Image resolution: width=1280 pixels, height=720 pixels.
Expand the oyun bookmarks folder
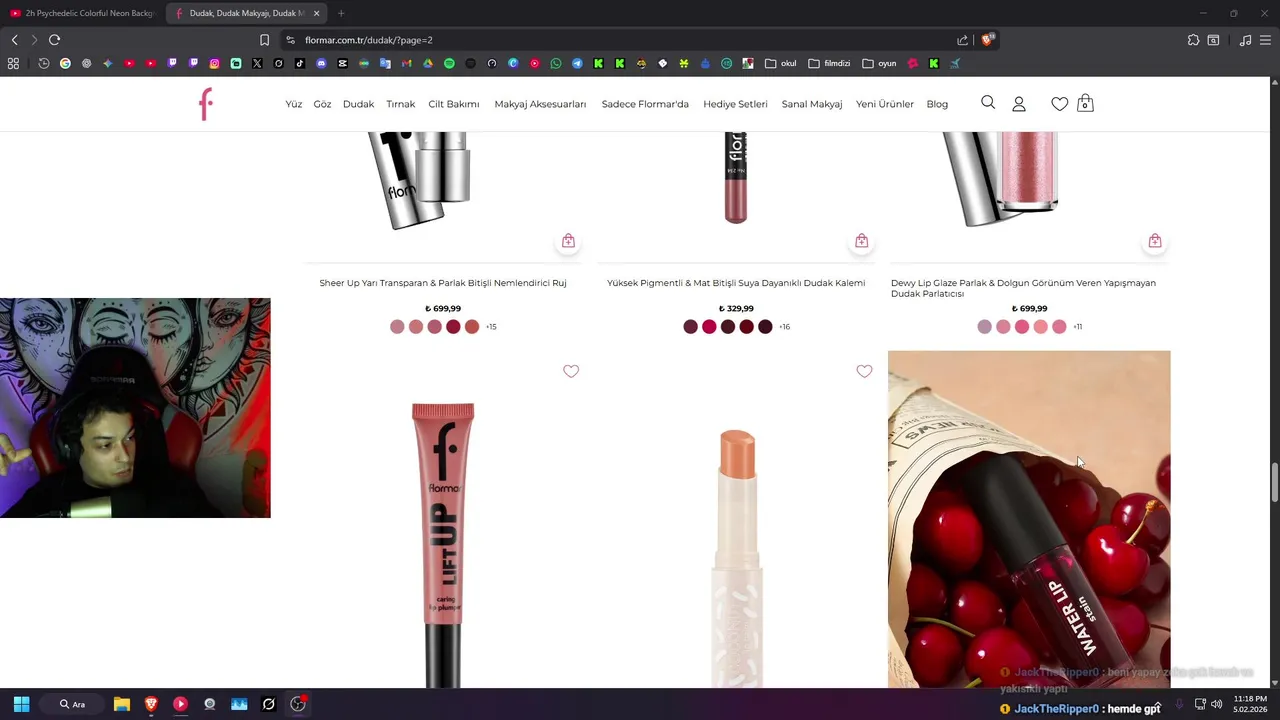coord(879,63)
